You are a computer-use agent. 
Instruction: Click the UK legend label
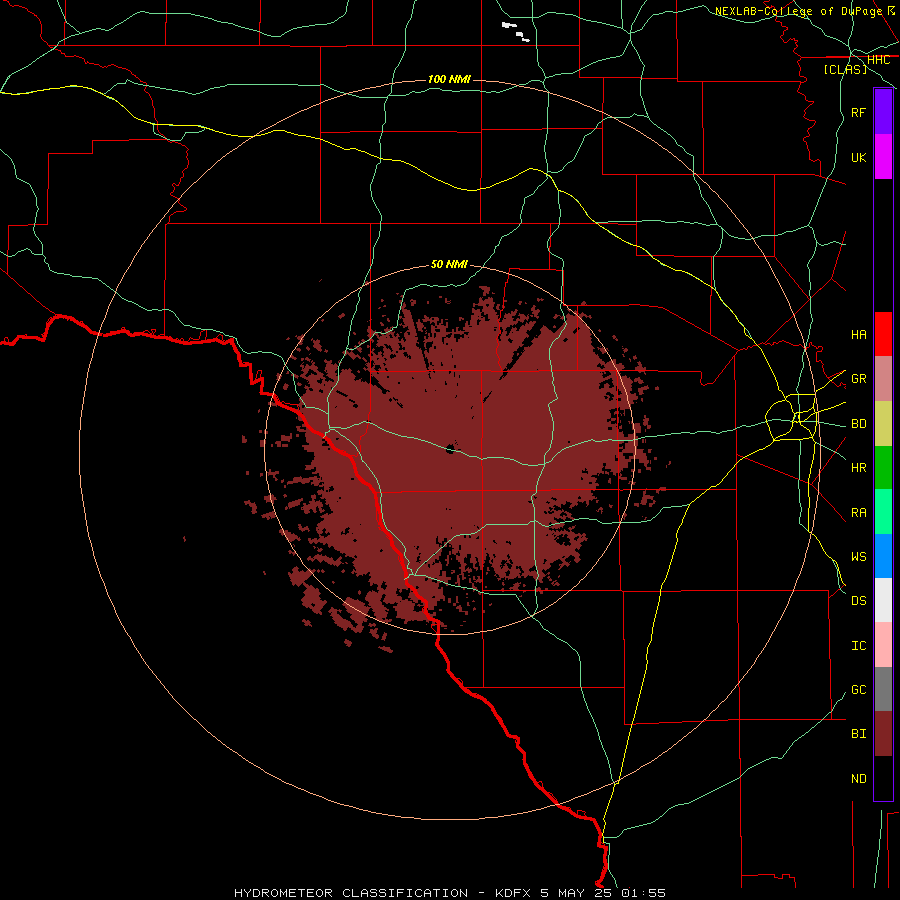tap(859, 157)
